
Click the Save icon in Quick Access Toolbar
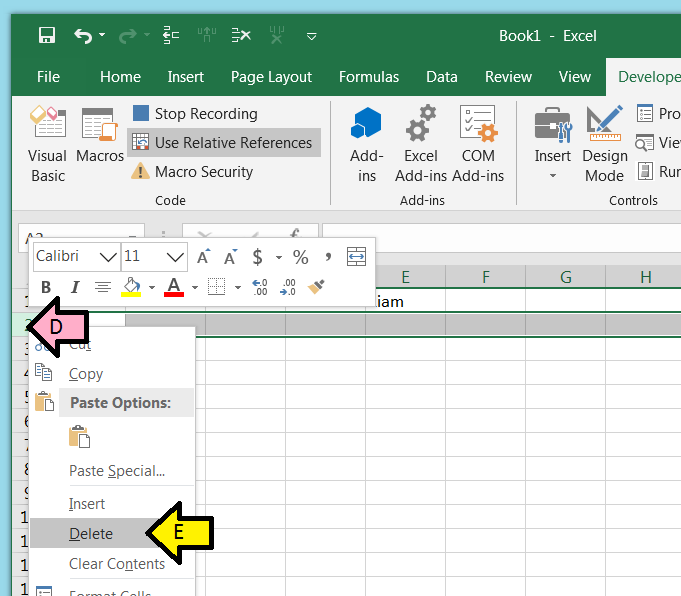click(x=46, y=36)
